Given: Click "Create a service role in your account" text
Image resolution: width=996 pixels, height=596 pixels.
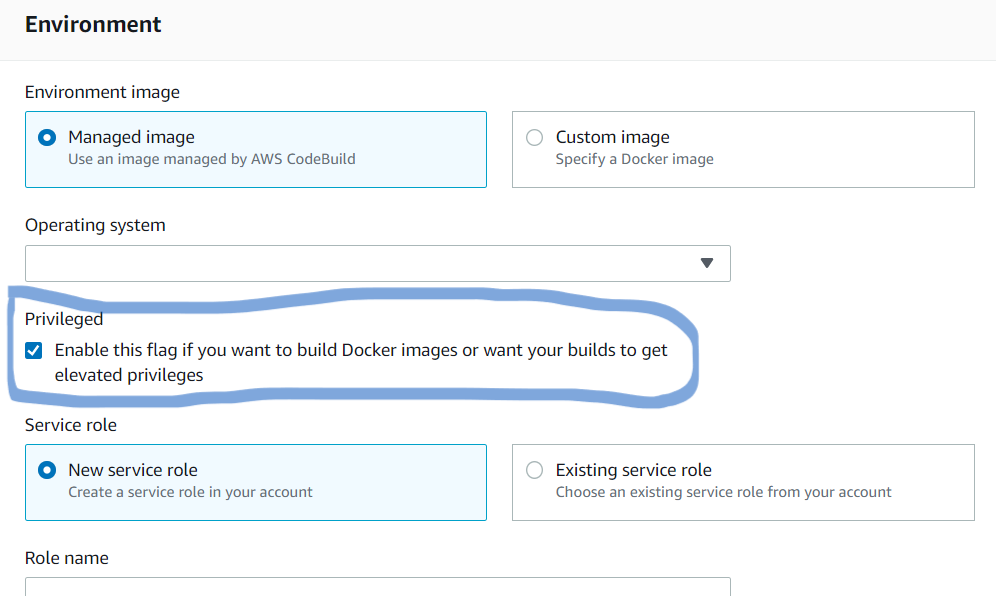Looking at the screenshot, I should click(189, 492).
